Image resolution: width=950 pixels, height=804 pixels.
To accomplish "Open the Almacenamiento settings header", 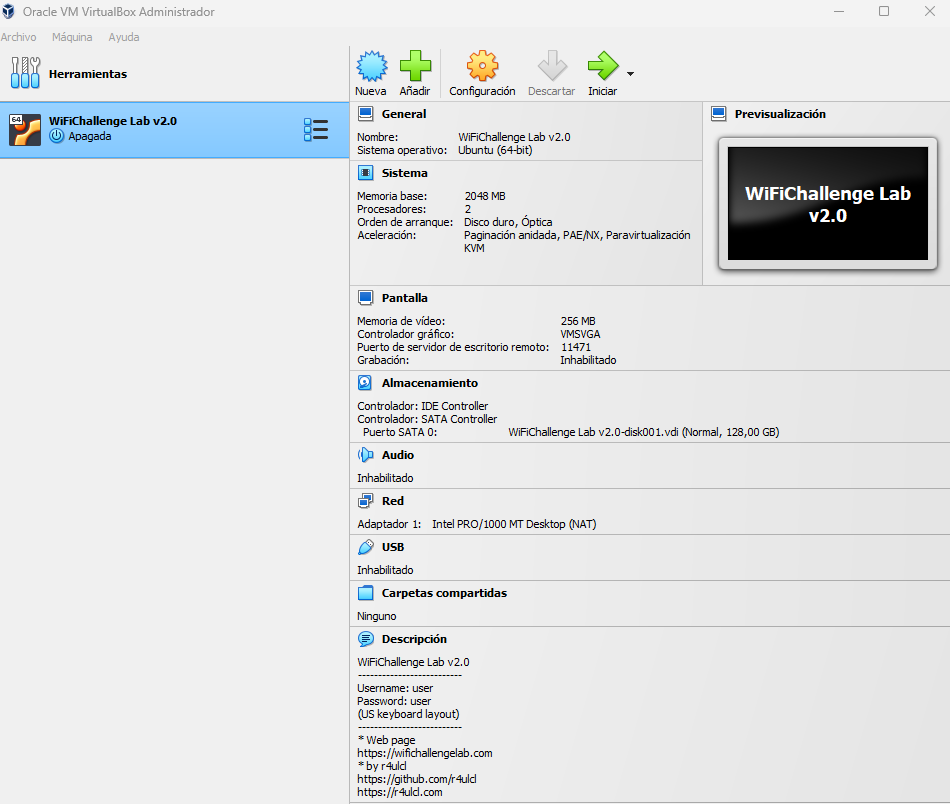I will [430, 383].
